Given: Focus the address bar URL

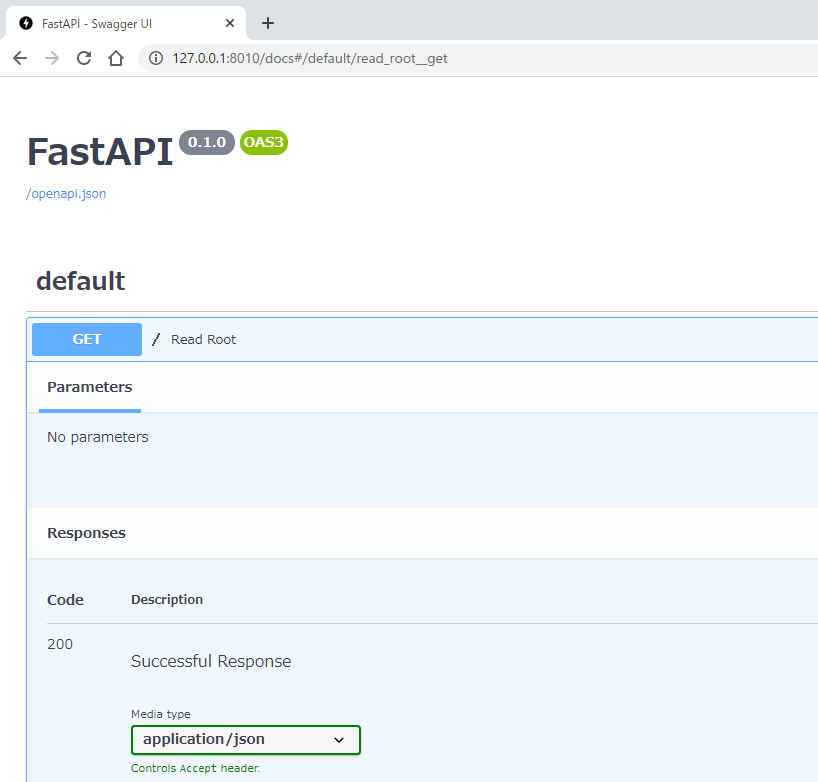Looking at the screenshot, I should click(309, 58).
